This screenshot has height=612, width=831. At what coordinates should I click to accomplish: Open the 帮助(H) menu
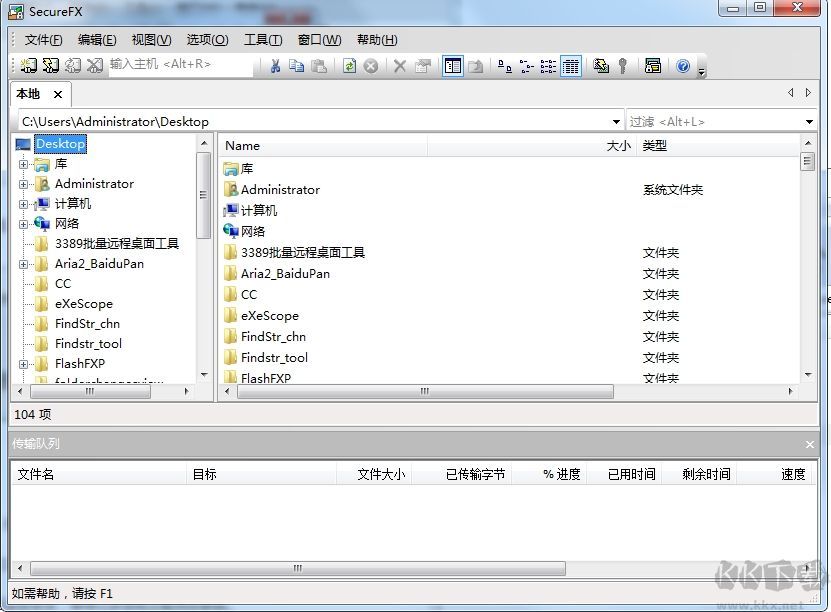click(377, 40)
